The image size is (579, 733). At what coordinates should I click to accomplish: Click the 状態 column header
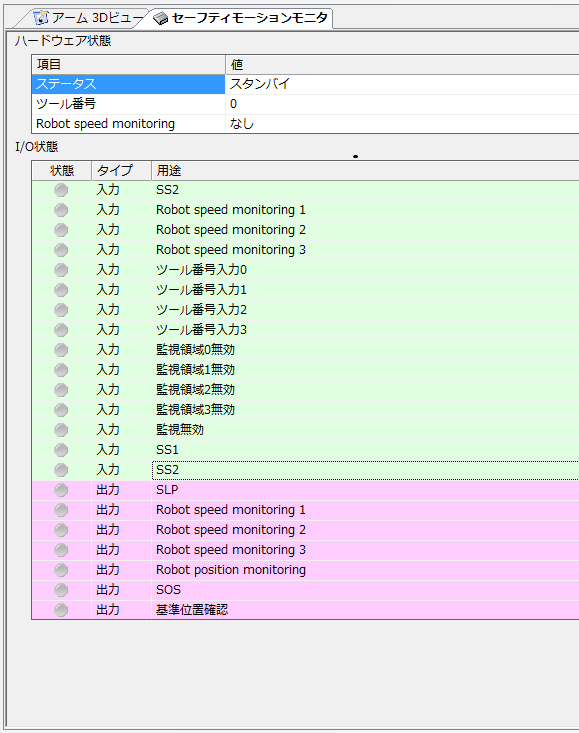[x=62, y=171]
